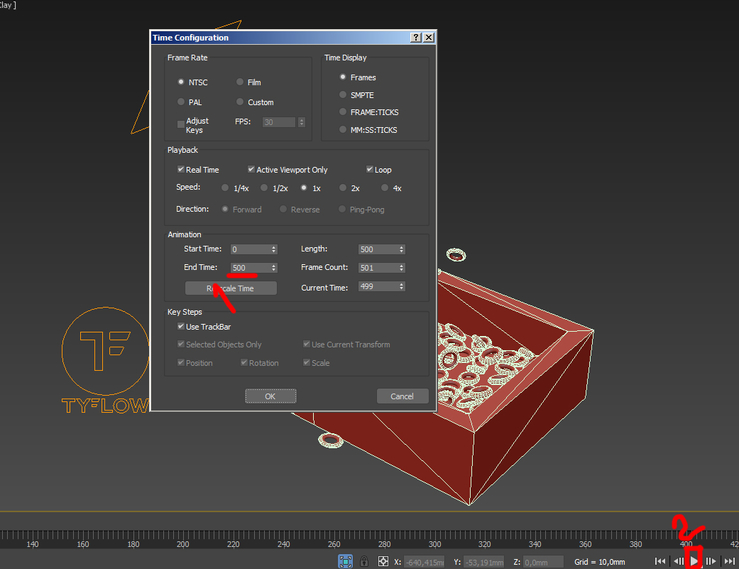739x569 pixels.
Task: Click the Start Time input field
Action: [x=250, y=249]
